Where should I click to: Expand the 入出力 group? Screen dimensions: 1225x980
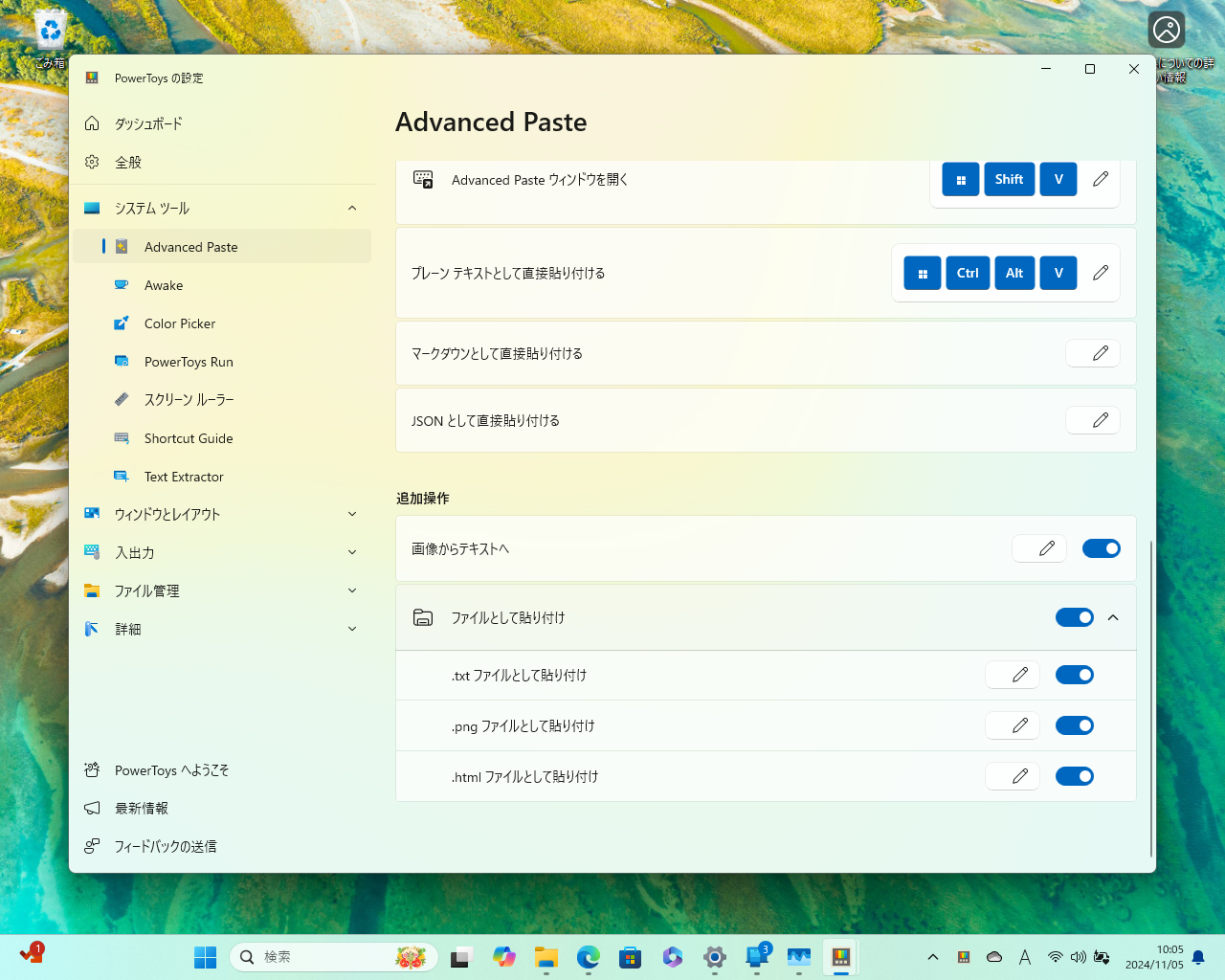[222, 552]
